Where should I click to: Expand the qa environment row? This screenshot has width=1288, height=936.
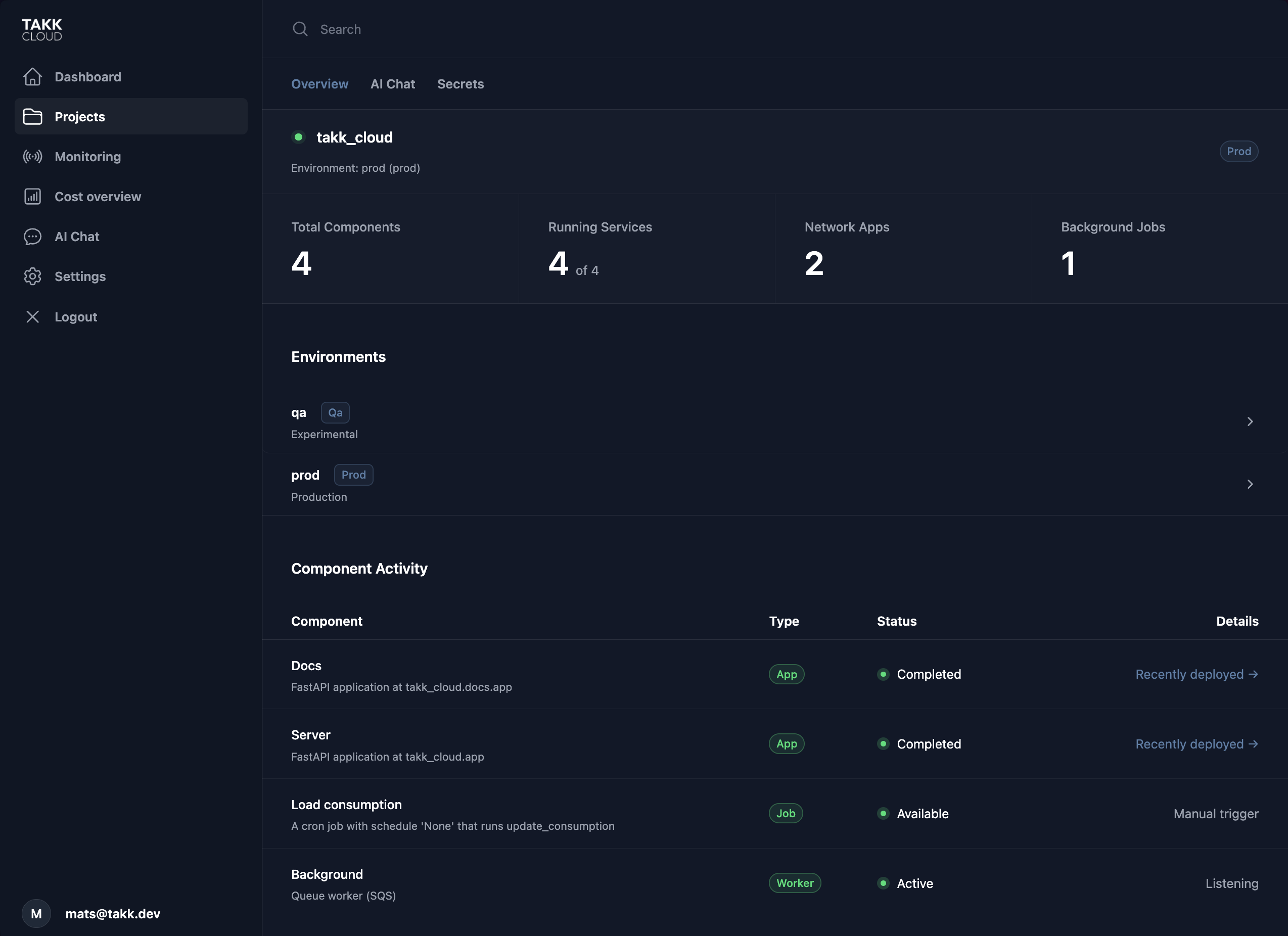click(x=1250, y=422)
